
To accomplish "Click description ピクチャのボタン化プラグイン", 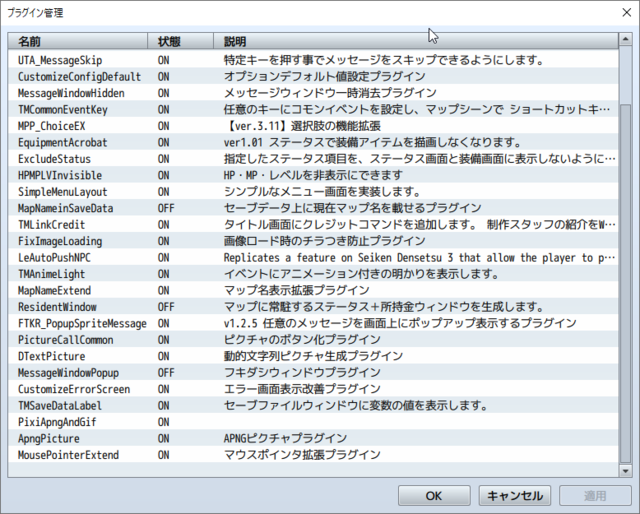I will point(302,340).
